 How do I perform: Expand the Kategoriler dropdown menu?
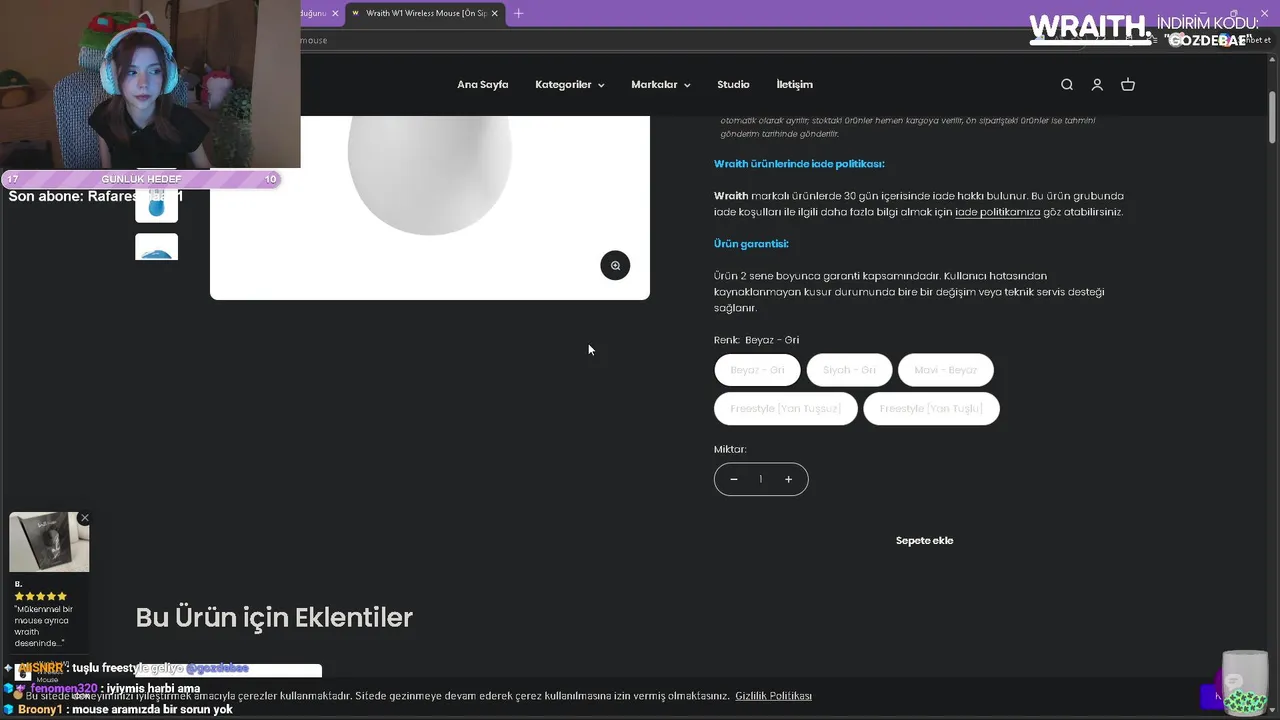click(569, 85)
